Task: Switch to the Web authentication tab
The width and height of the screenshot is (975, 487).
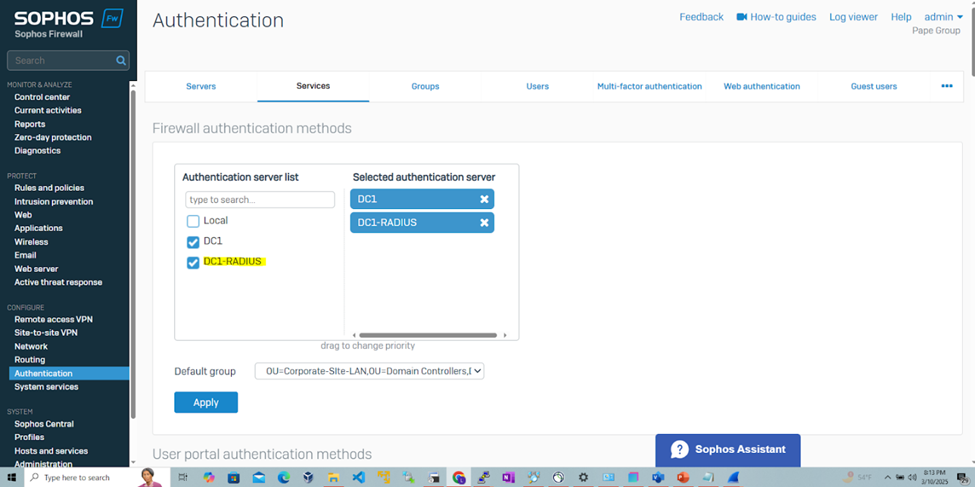Action: click(x=762, y=86)
